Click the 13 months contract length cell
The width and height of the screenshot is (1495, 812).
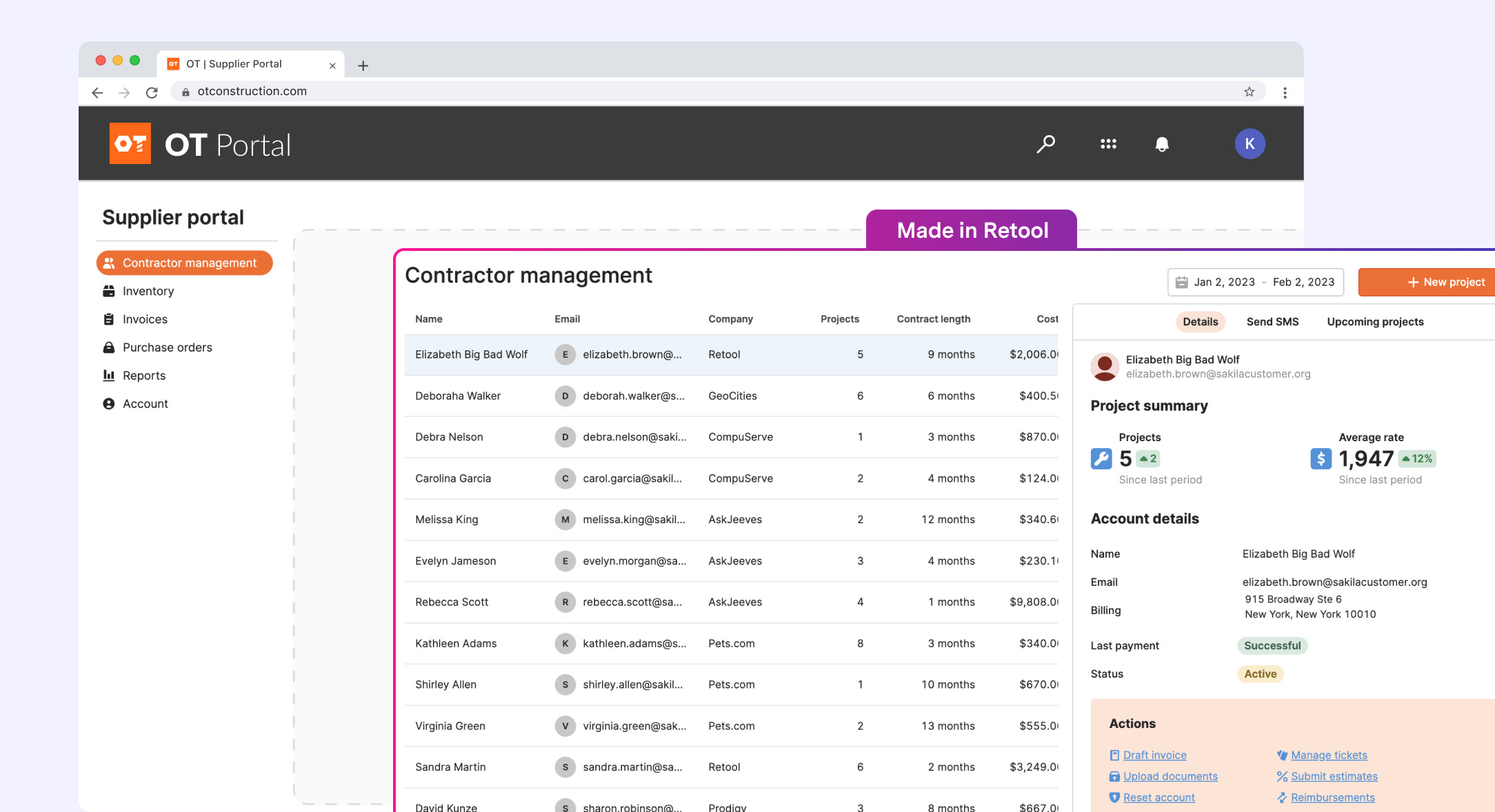pos(948,726)
